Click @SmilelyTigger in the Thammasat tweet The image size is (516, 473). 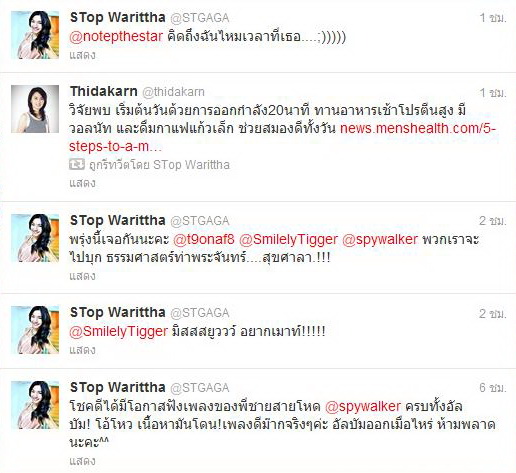point(288,239)
